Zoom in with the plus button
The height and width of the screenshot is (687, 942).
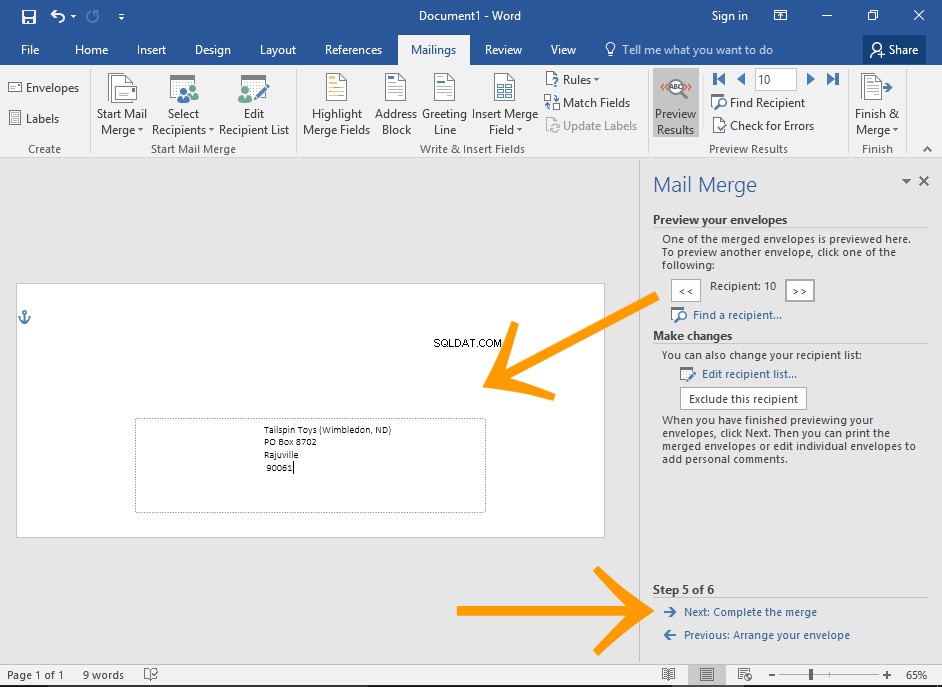[887, 675]
